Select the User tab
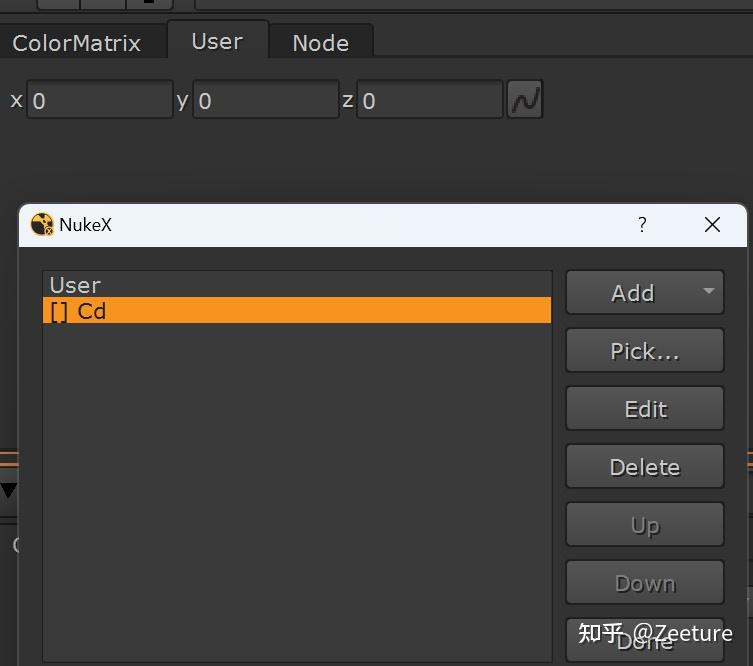Viewport: 753px width, 666px height. coord(217,41)
